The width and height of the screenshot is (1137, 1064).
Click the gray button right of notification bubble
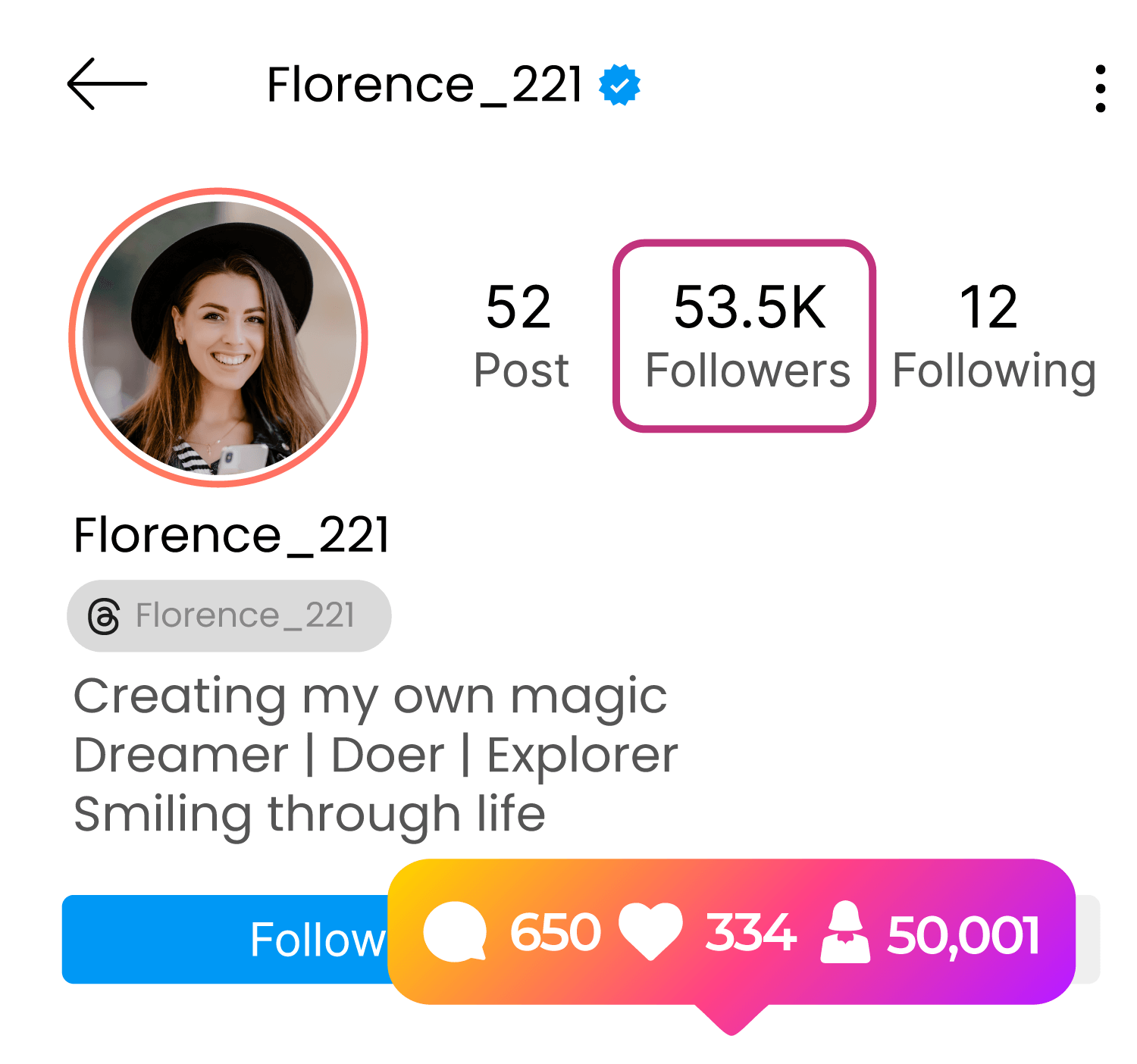click(1088, 940)
